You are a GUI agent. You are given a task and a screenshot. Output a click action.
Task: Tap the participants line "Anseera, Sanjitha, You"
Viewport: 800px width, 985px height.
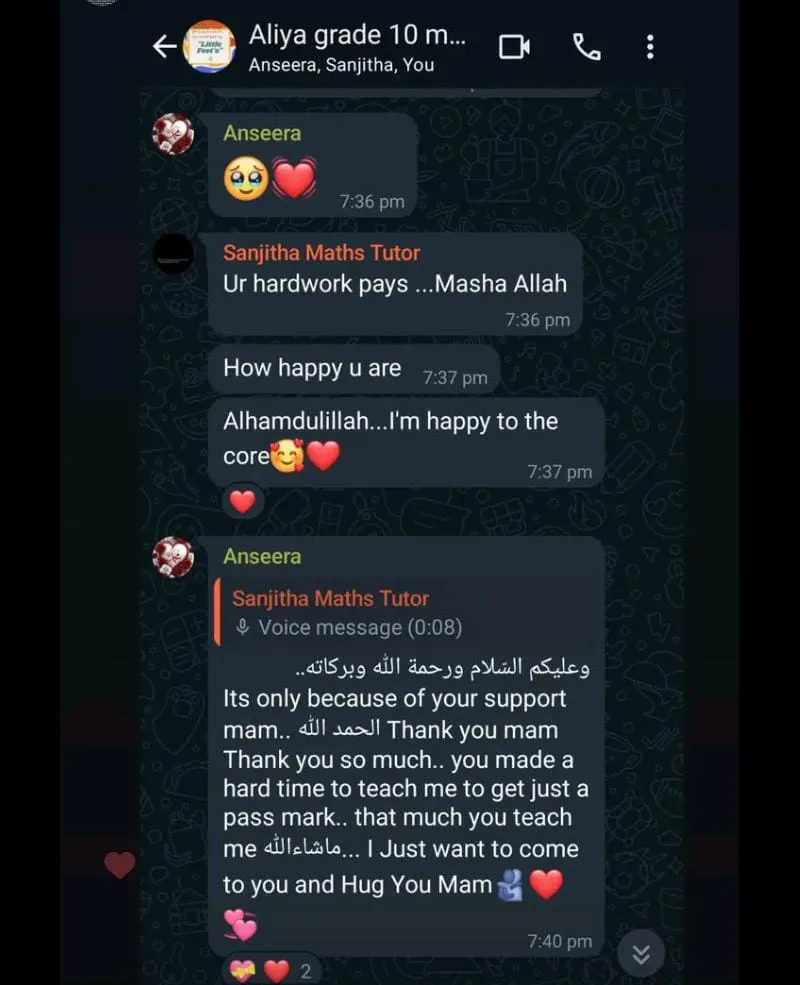coord(341,65)
